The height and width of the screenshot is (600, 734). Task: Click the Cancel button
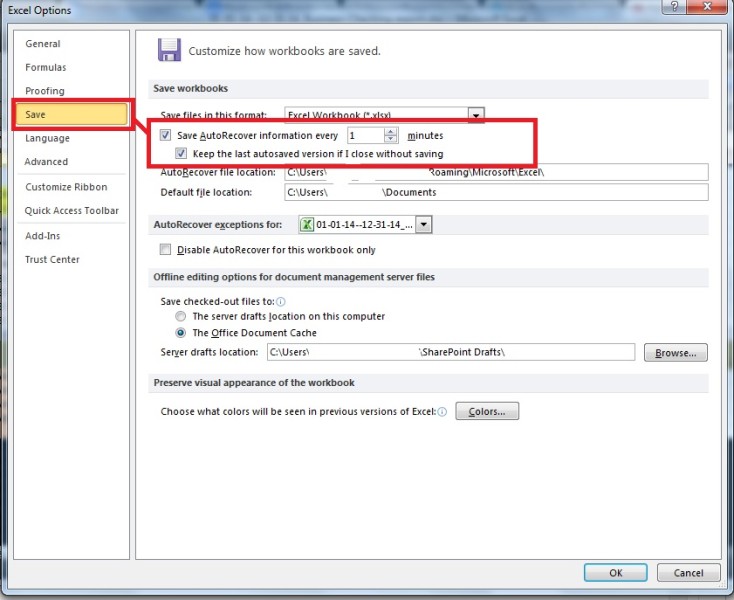pos(688,573)
